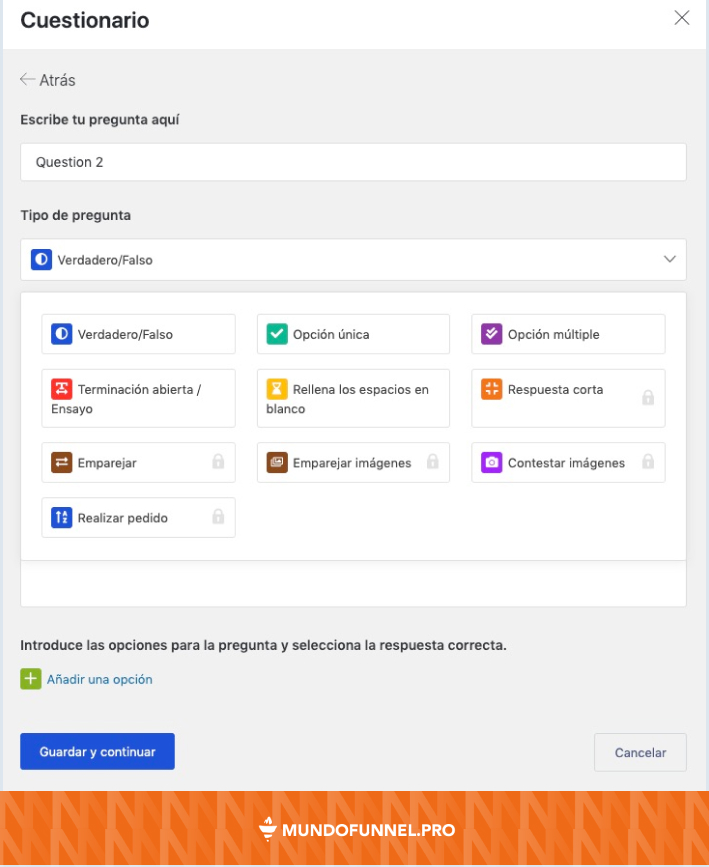709x867 pixels.
Task: Click Guardar y continuar button
Action: coord(97,751)
